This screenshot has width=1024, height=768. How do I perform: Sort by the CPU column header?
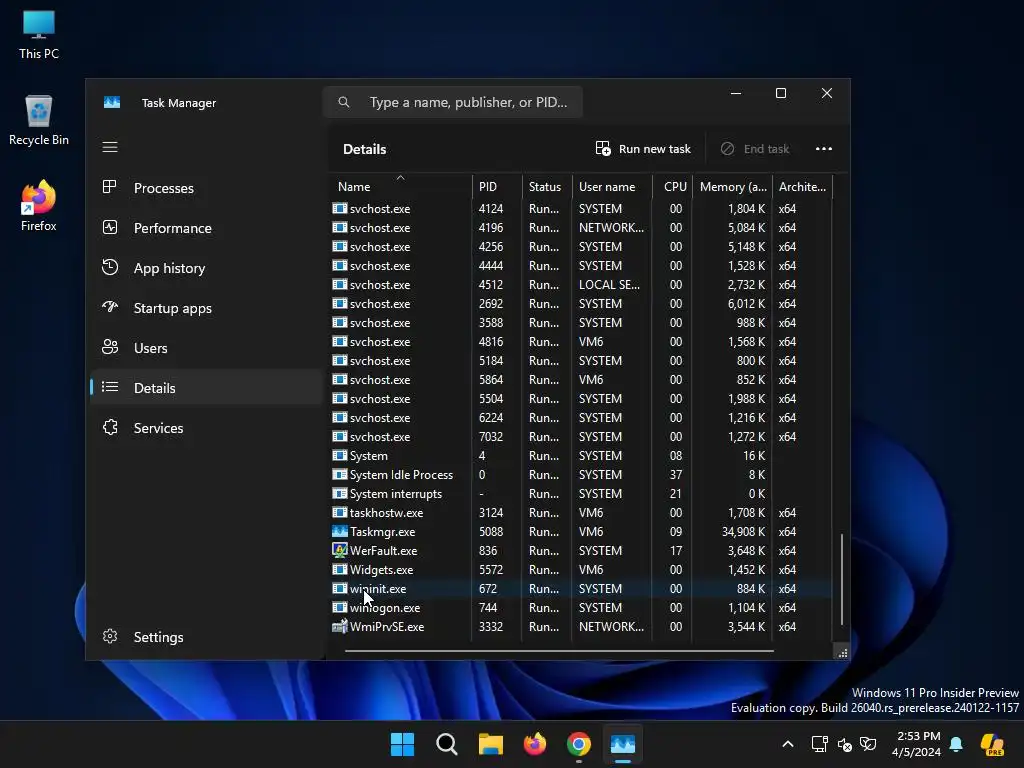[x=672, y=186]
